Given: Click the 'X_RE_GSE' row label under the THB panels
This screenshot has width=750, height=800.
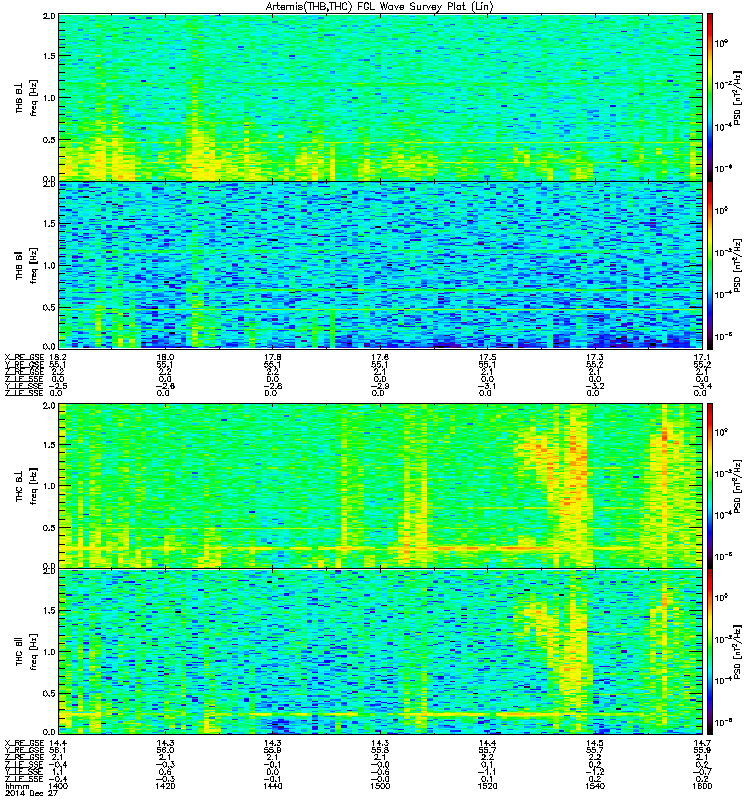Looking at the screenshot, I should click(x=25, y=357).
